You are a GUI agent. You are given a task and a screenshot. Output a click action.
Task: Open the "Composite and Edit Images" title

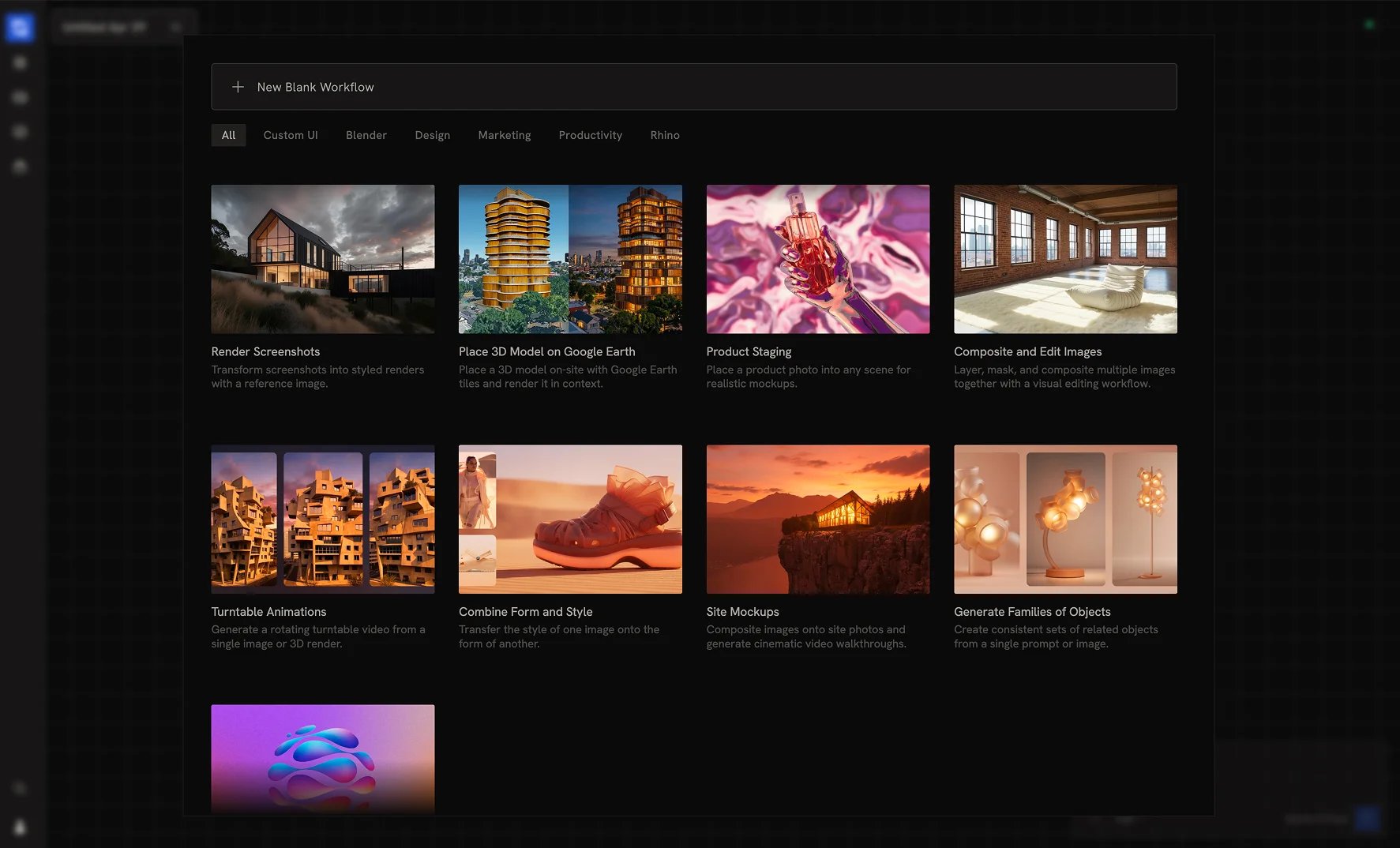(1027, 351)
